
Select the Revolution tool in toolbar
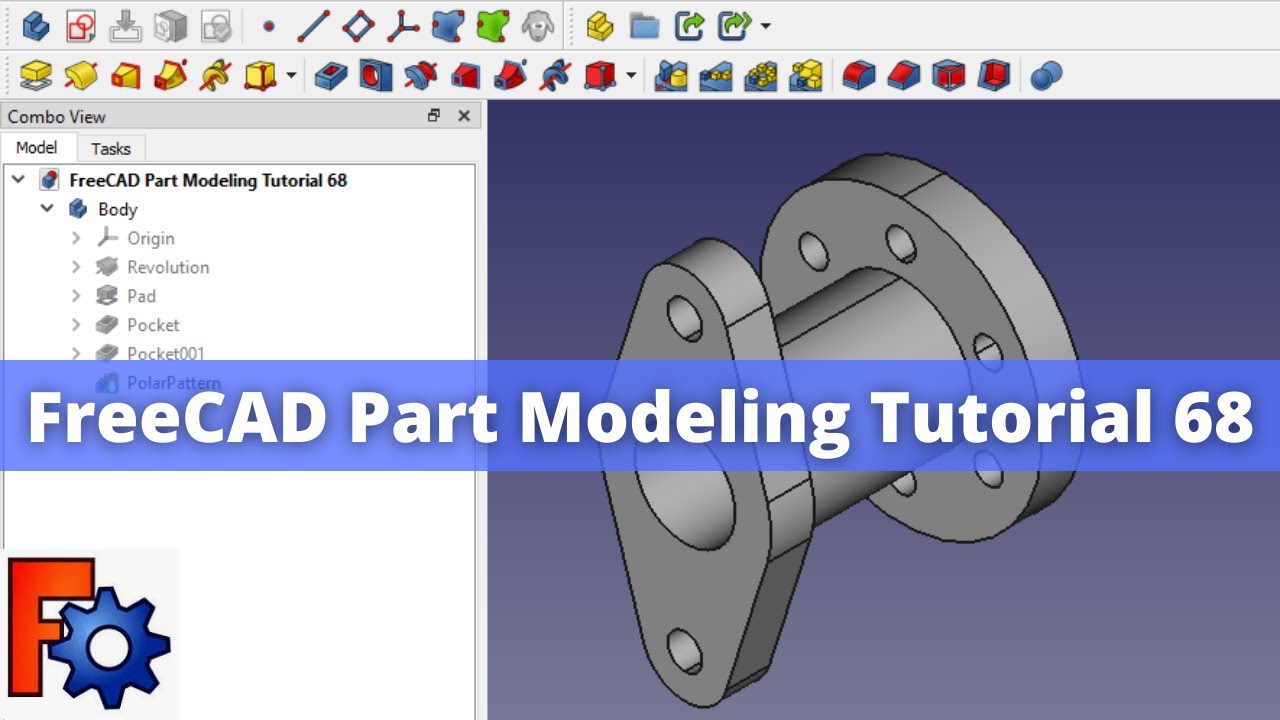81,75
